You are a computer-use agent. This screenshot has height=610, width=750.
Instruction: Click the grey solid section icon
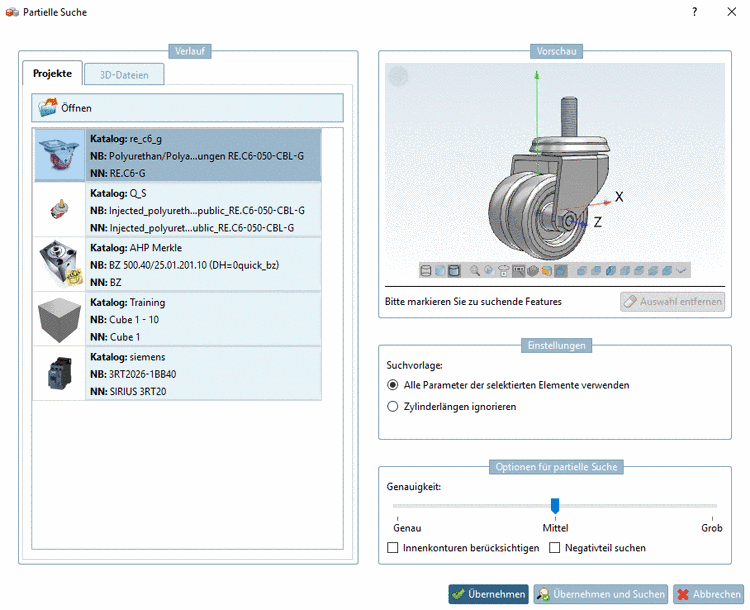point(533,271)
